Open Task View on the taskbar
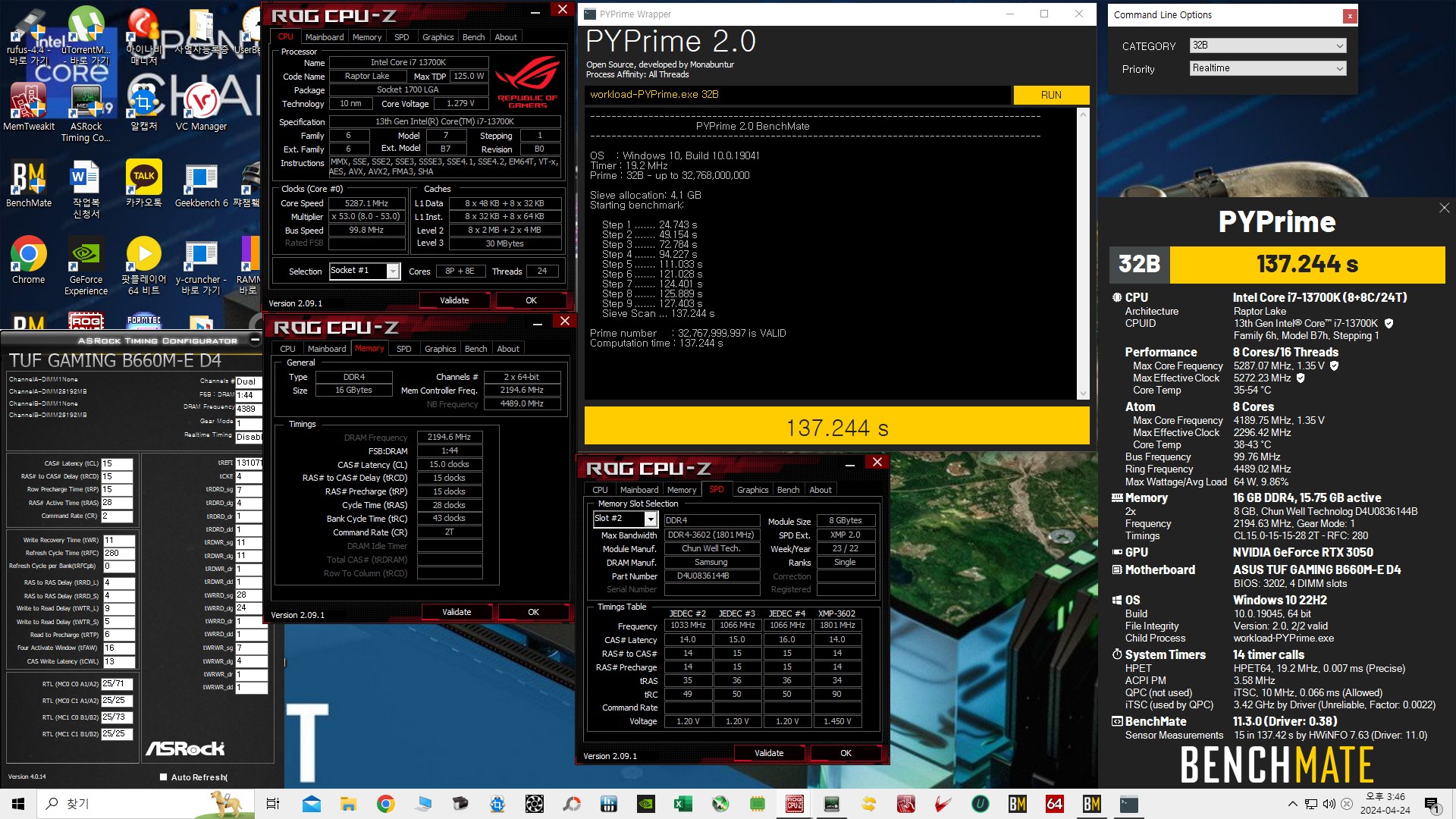Image resolution: width=1456 pixels, height=819 pixels. 273,804
